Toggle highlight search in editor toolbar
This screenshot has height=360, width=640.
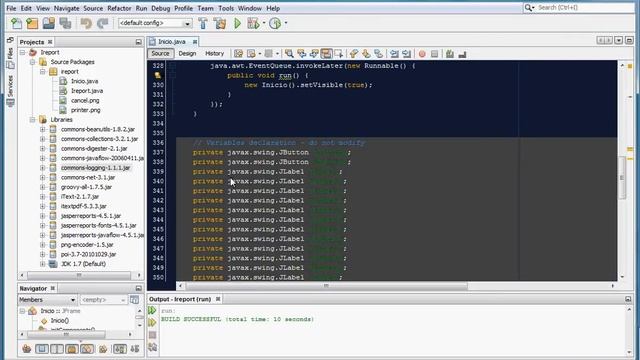[x=326, y=54]
